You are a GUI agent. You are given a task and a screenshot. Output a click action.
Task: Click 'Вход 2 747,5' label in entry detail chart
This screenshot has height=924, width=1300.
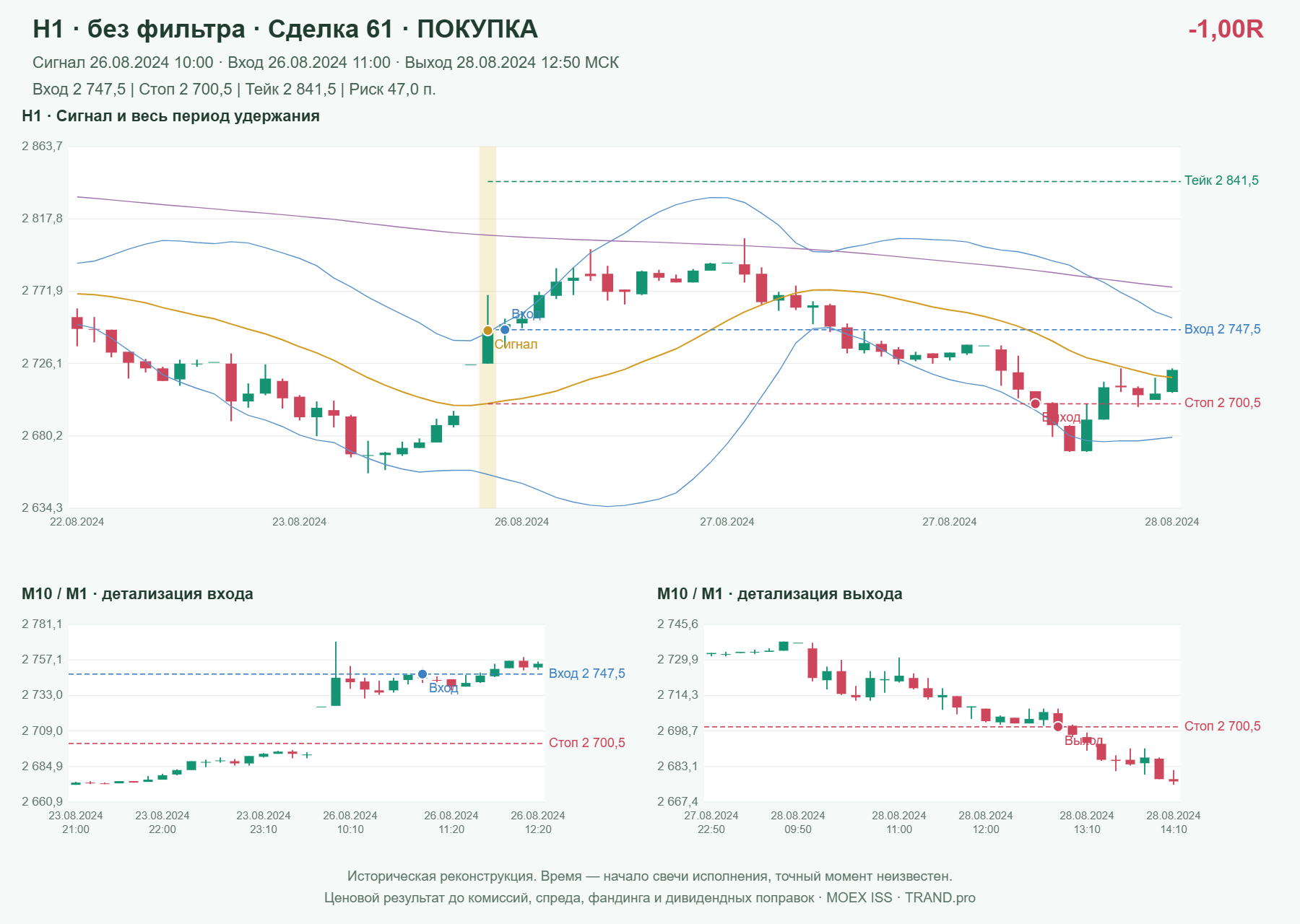tap(587, 674)
